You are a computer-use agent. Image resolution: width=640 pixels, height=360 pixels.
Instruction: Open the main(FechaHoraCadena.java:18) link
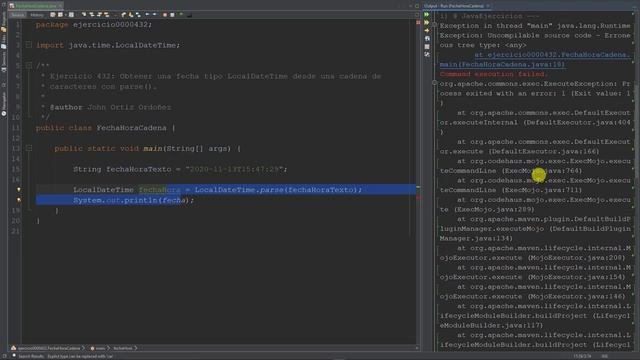[x=502, y=64]
